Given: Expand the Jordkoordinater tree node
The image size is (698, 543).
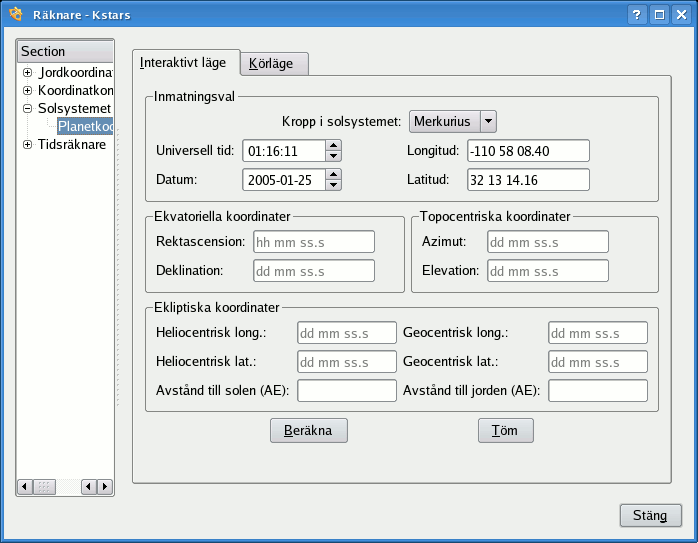Looking at the screenshot, I should click(x=28, y=72).
